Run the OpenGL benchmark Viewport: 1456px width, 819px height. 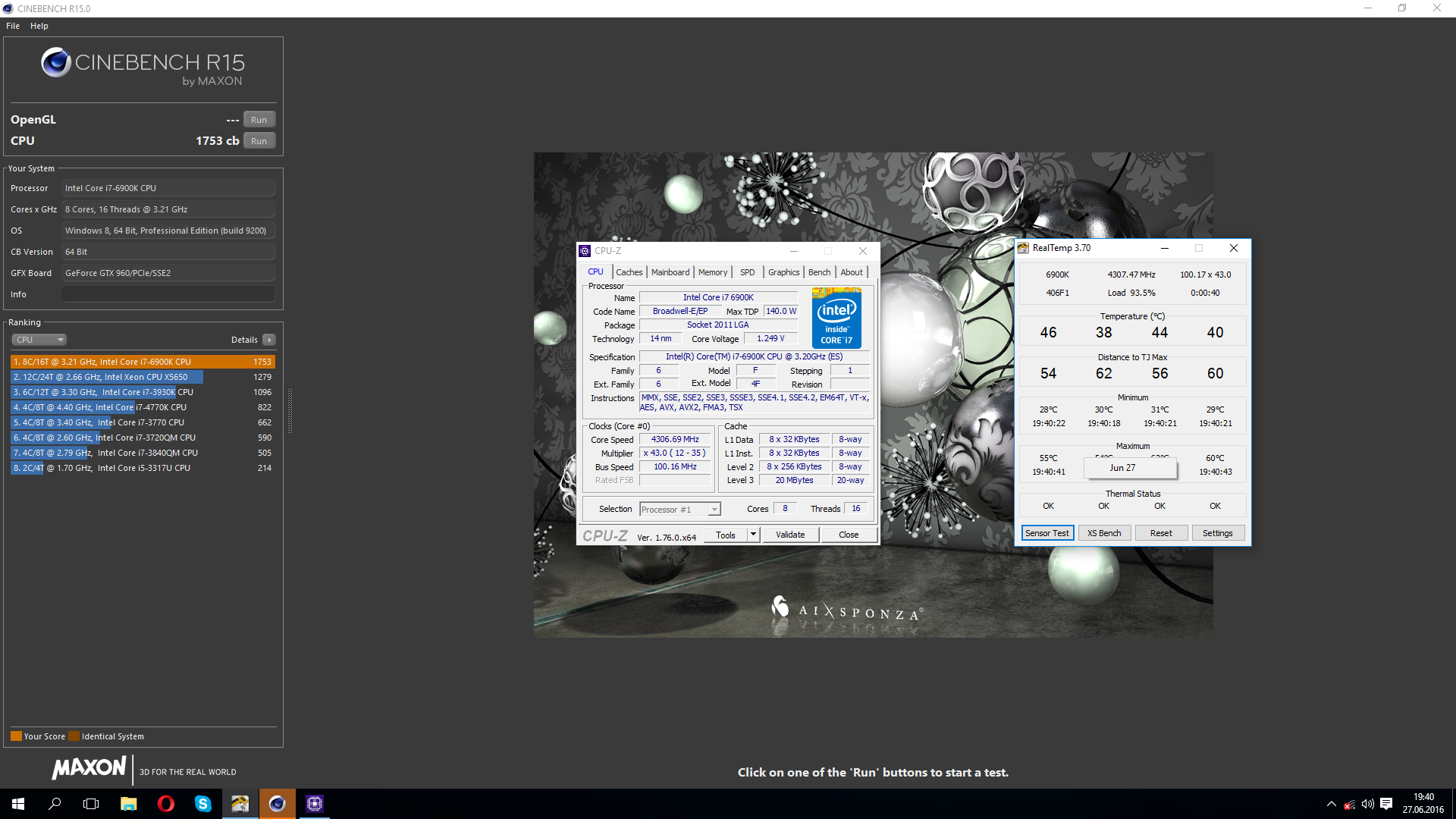(x=259, y=120)
